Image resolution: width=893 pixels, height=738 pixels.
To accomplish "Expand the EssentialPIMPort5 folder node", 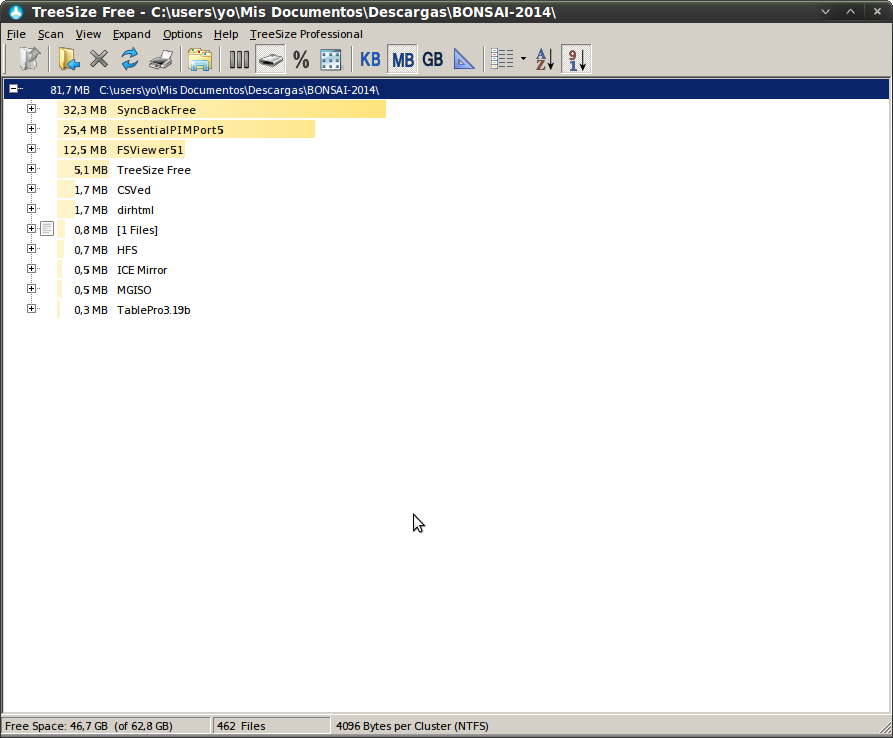I will coord(32,129).
